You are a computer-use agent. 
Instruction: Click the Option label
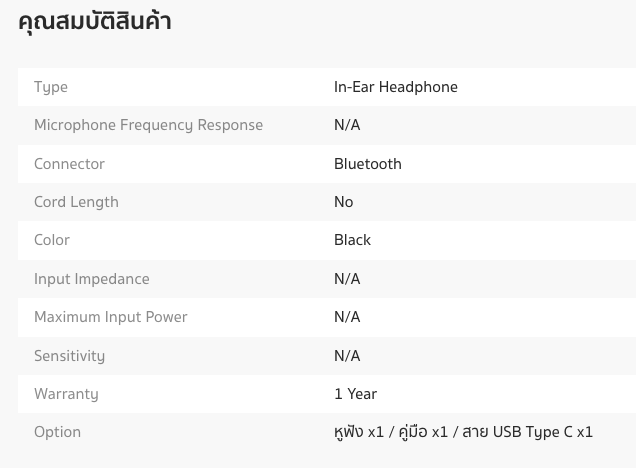click(57, 432)
